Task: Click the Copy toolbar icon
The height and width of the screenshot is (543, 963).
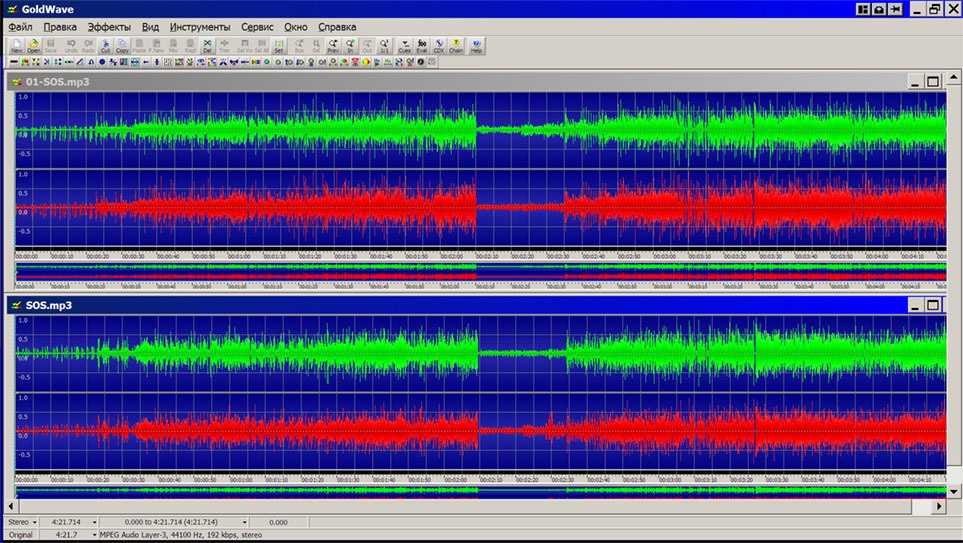Action: (122, 45)
